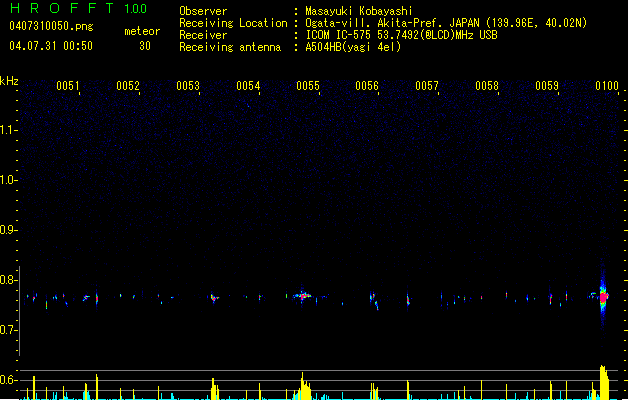Click the 0059 time marker

point(547,86)
